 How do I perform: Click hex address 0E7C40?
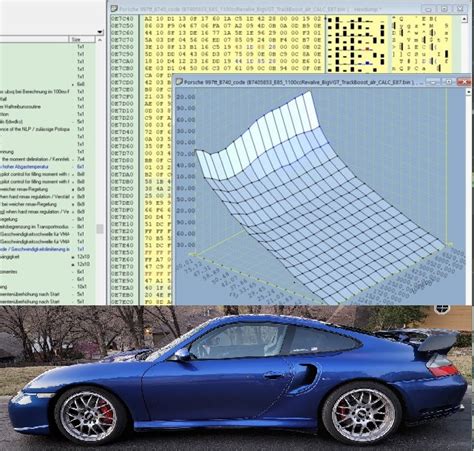coord(121,19)
